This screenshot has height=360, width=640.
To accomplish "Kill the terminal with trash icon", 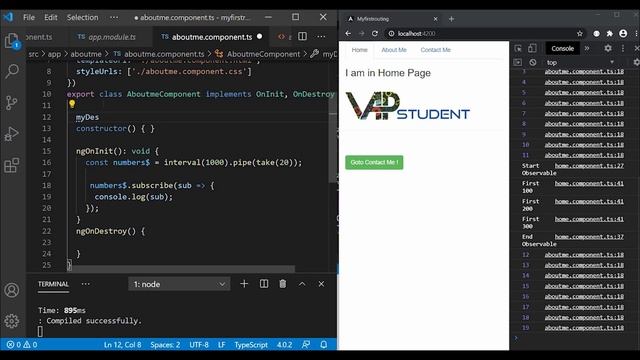I will [x=282, y=284].
